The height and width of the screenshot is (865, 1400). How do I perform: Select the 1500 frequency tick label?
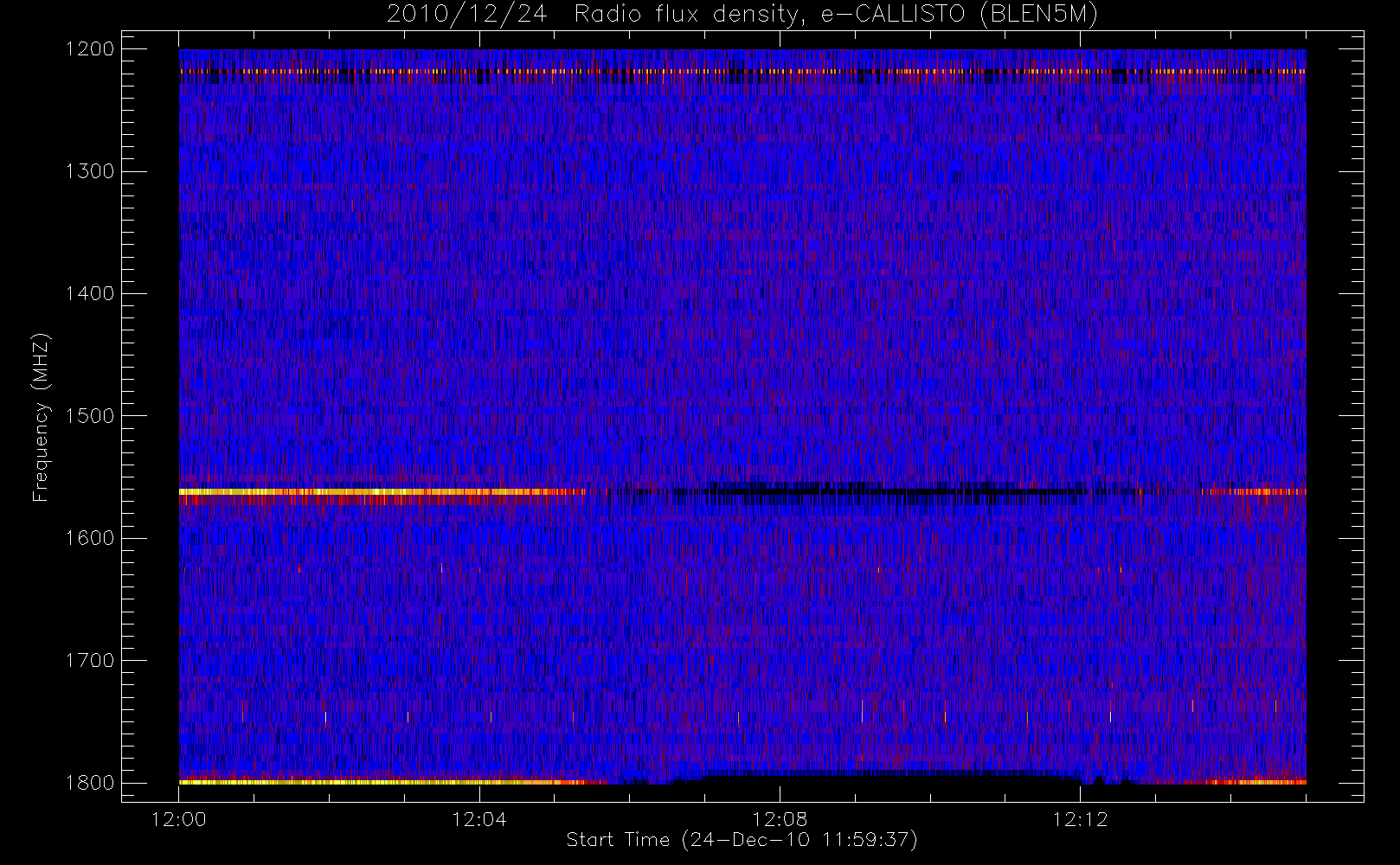(x=91, y=416)
